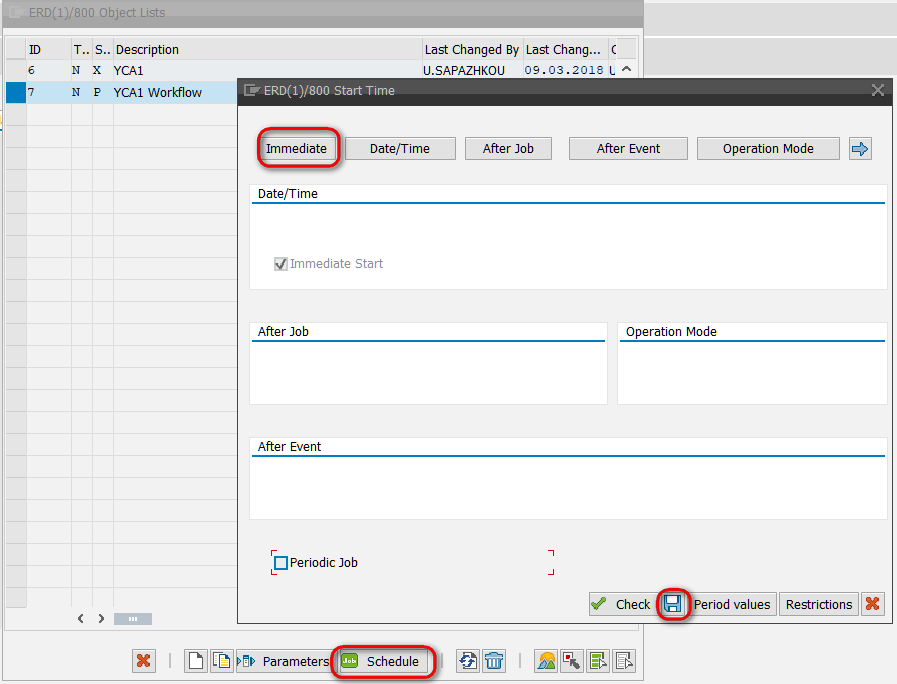Click the blue right arrow next to Operation Mode
This screenshot has width=897, height=684.
tap(860, 149)
